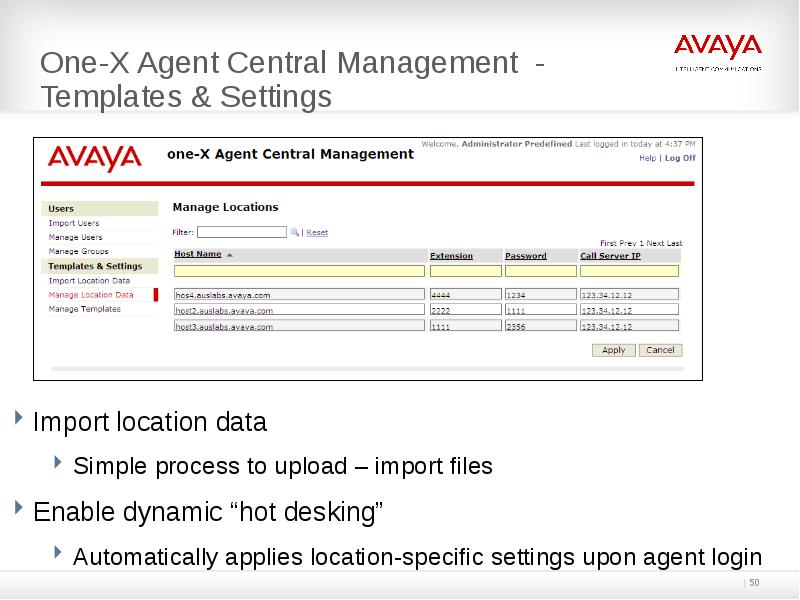Open Manage Groups in sidebar

(x=79, y=251)
